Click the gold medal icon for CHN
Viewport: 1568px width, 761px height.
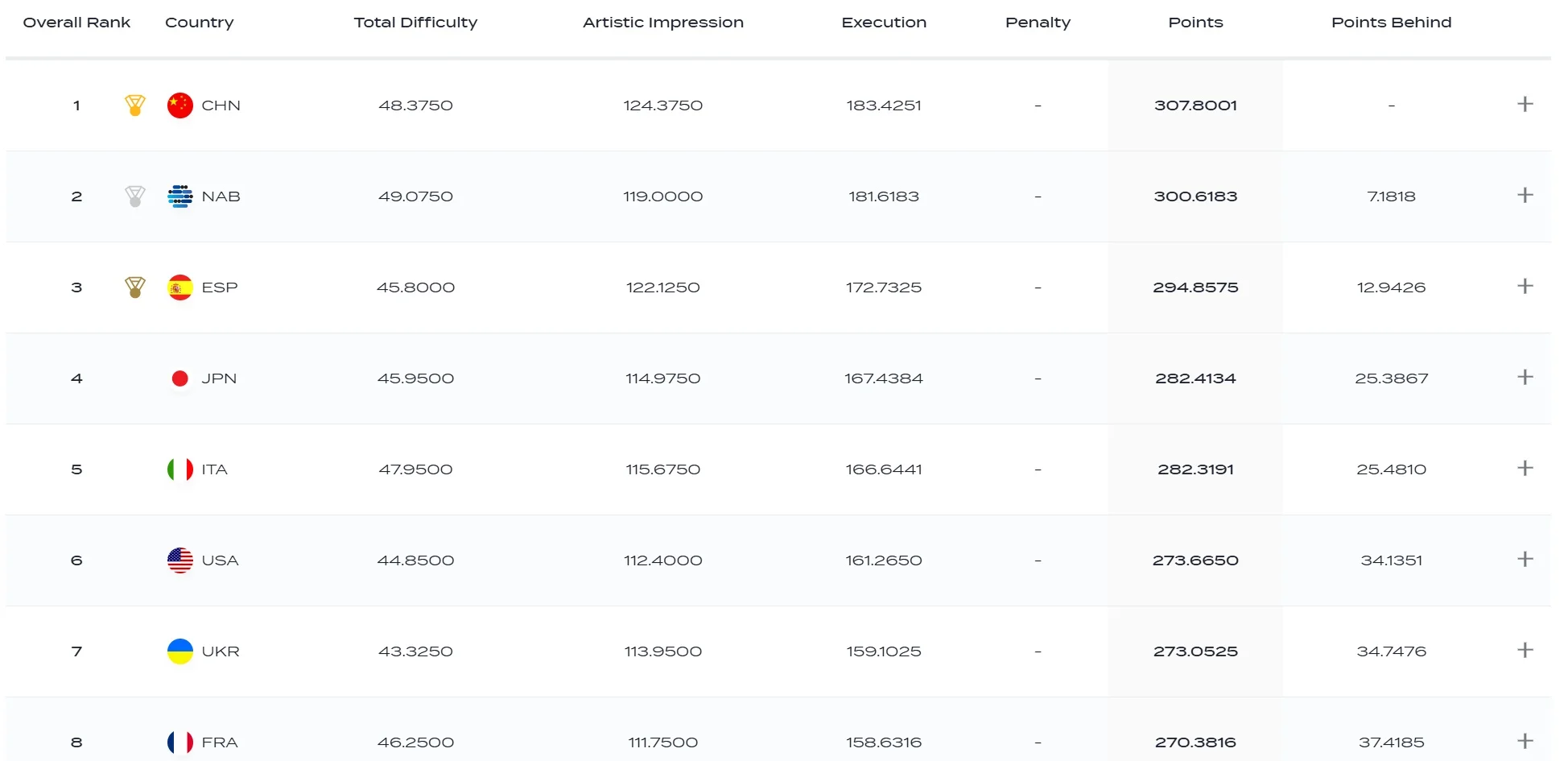pyautogui.click(x=135, y=105)
